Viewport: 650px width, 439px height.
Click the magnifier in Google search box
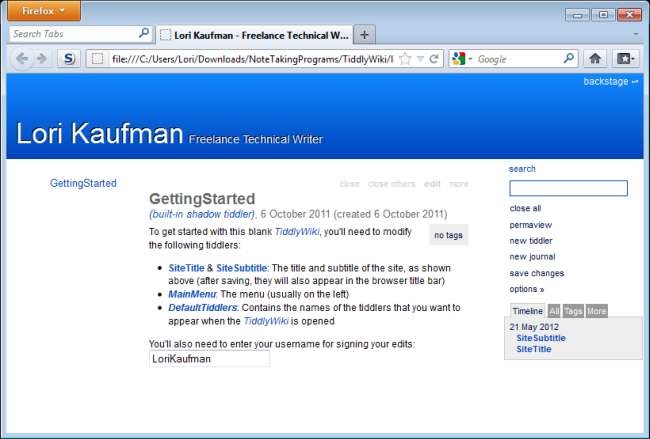point(569,58)
